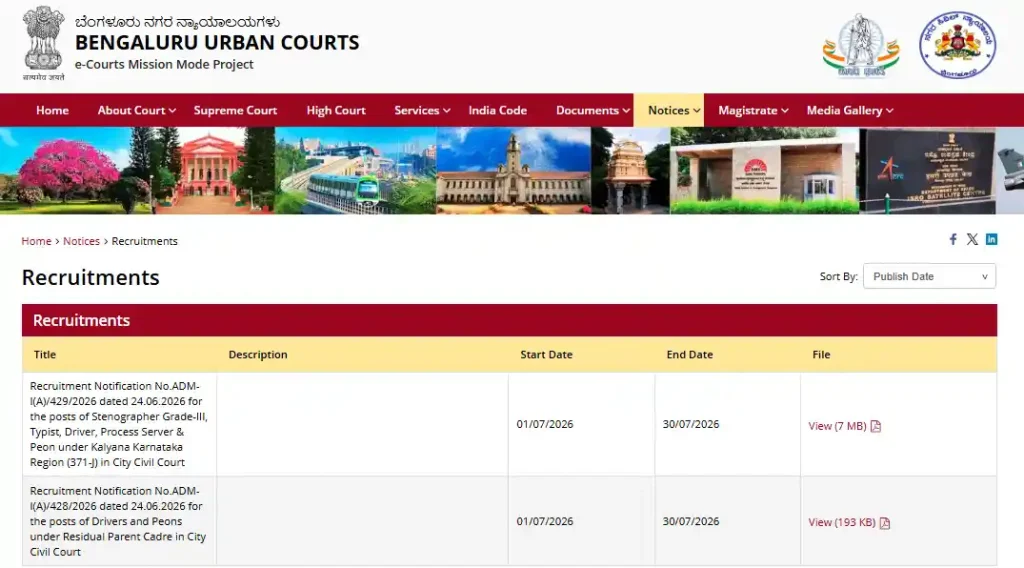The image size is (1024, 568).
Task: Click Recruitments breadcrumb text
Action: click(144, 241)
